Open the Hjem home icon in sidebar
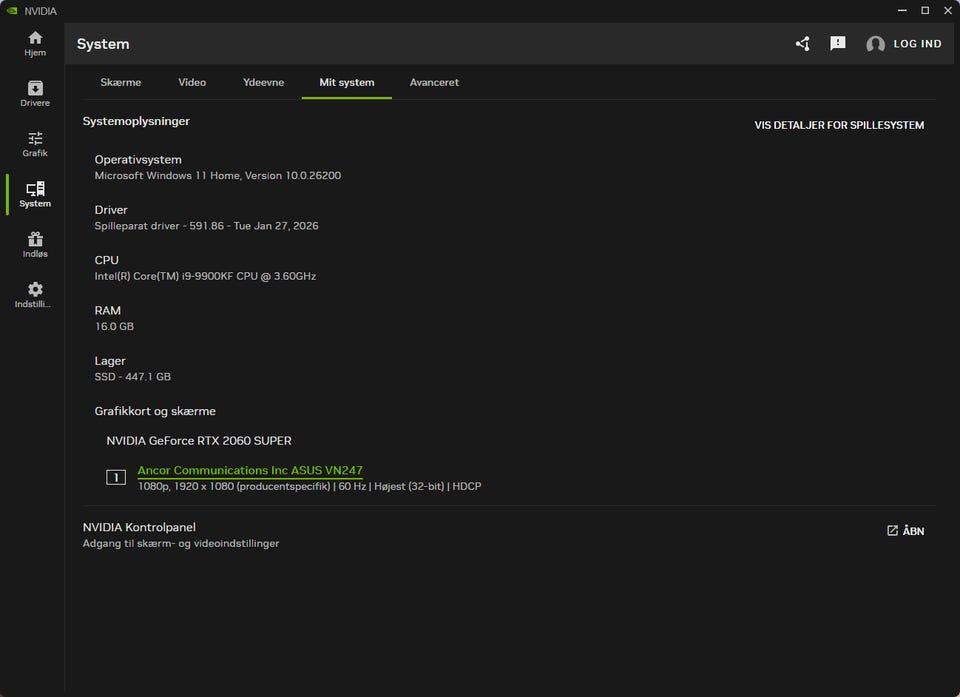 [35, 38]
